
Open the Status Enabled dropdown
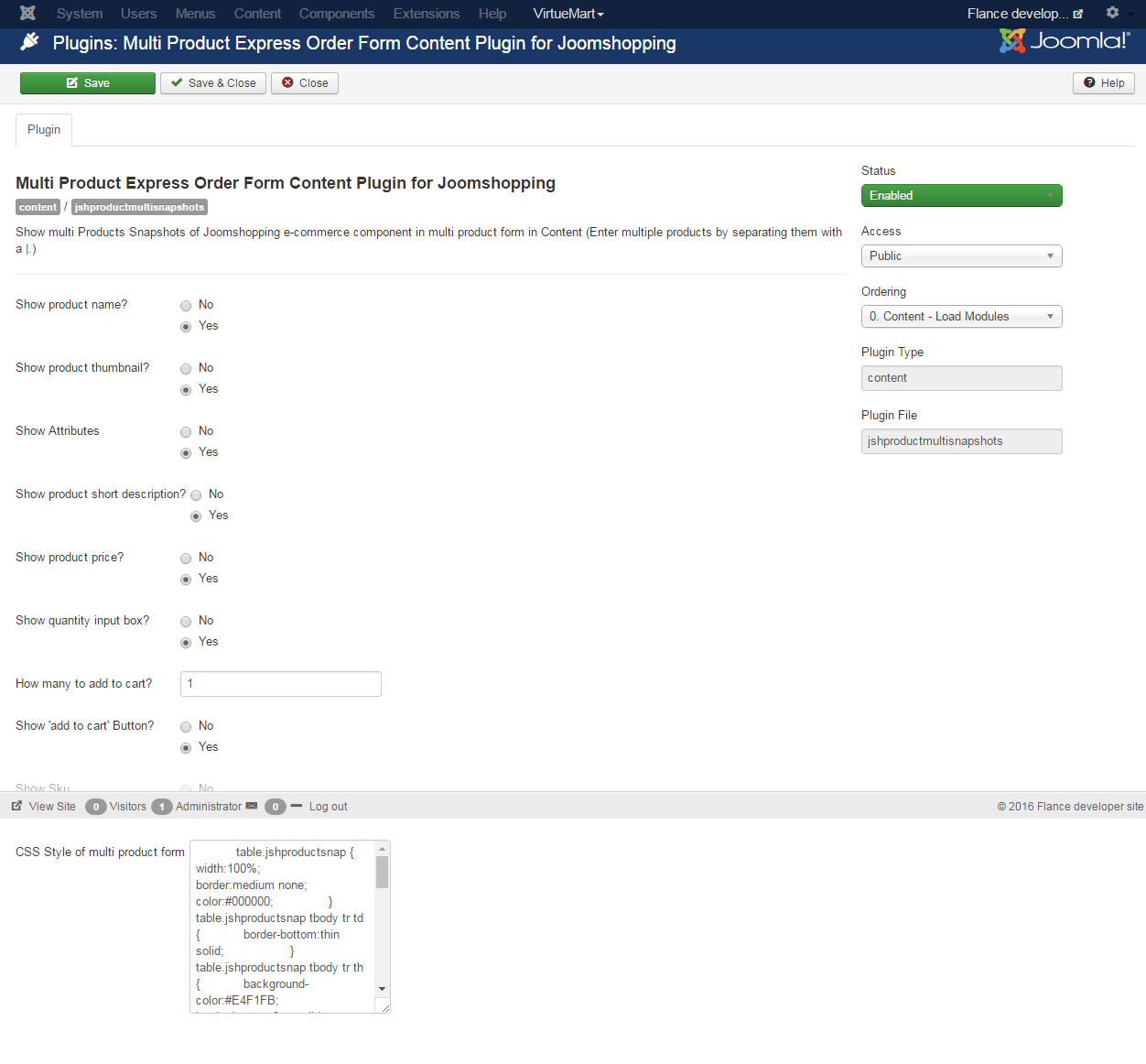pyautogui.click(x=961, y=195)
